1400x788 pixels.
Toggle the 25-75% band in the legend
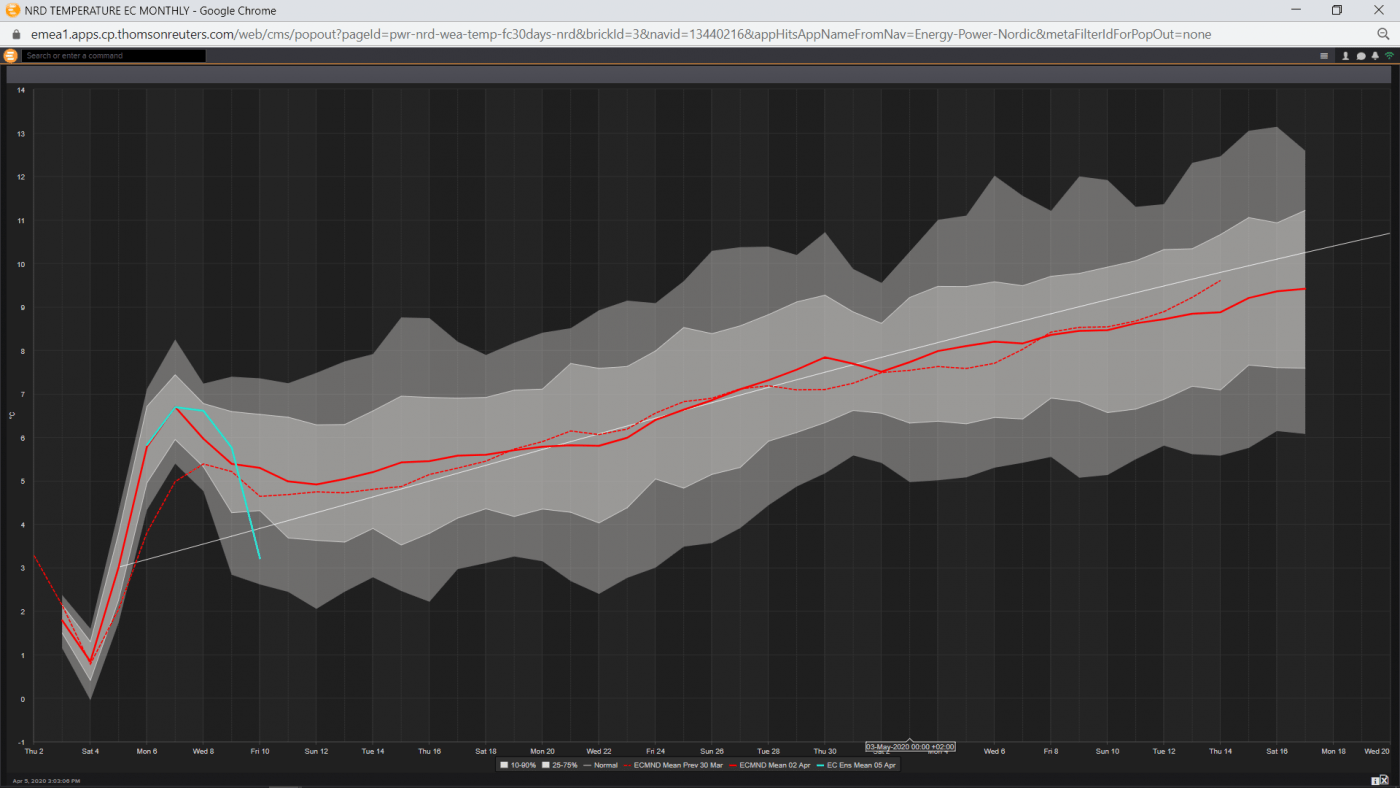(x=559, y=765)
